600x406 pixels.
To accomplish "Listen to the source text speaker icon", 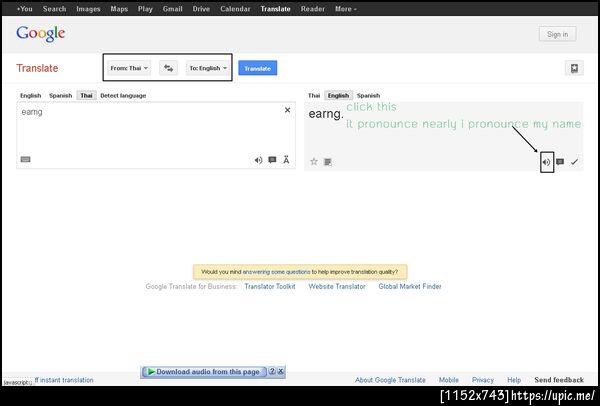I will tap(258, 160).
